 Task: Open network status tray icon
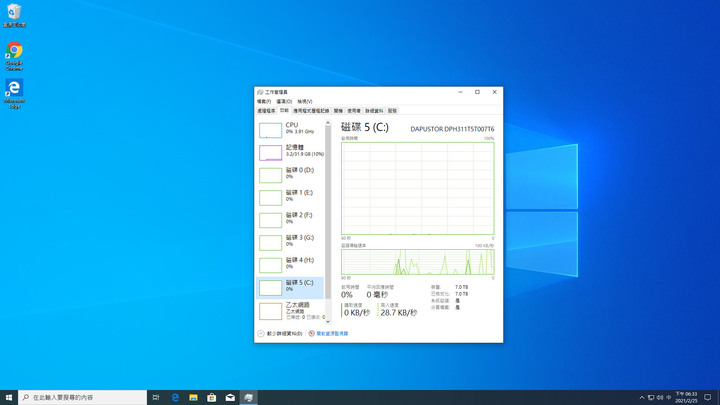[651, 397]
